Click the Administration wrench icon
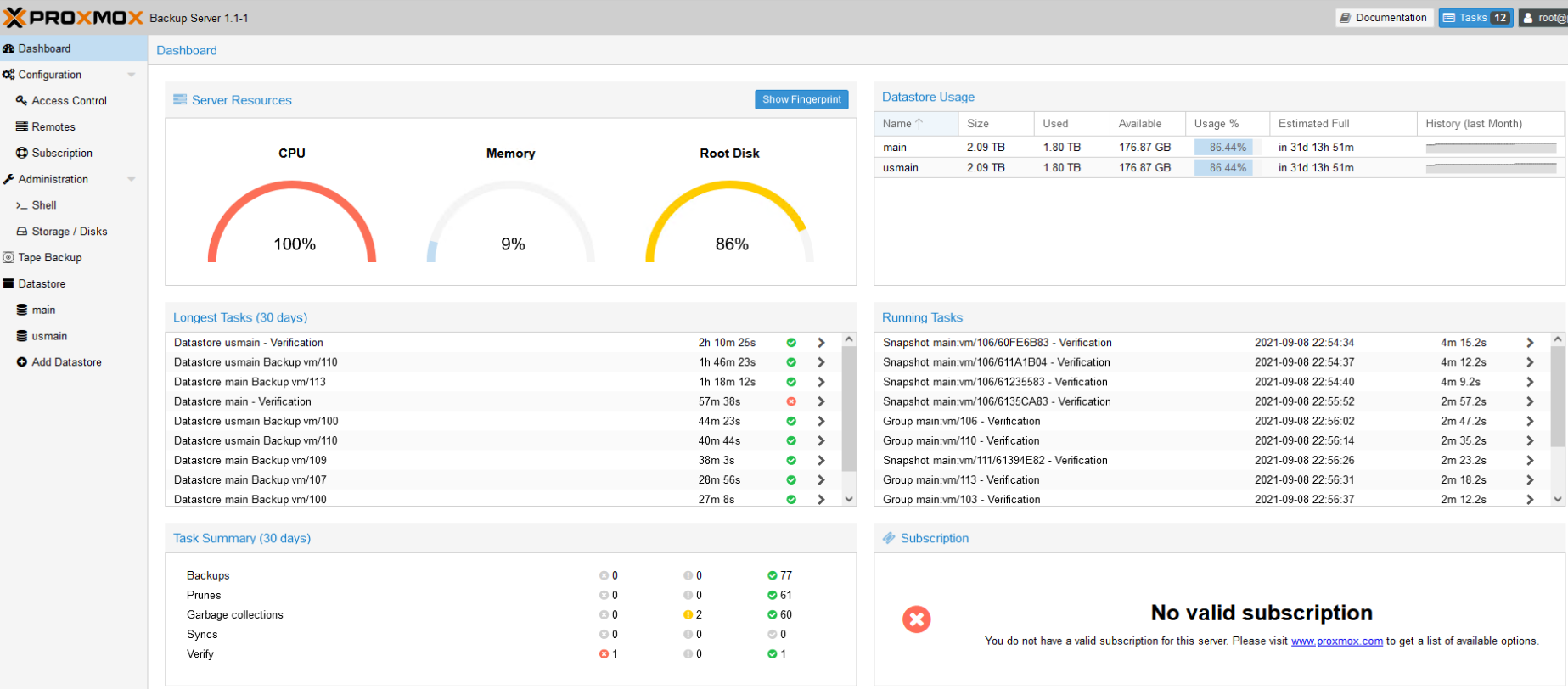Image resolution: width=1568 pixels, height=689 pixels. click(x=8, y=179)
